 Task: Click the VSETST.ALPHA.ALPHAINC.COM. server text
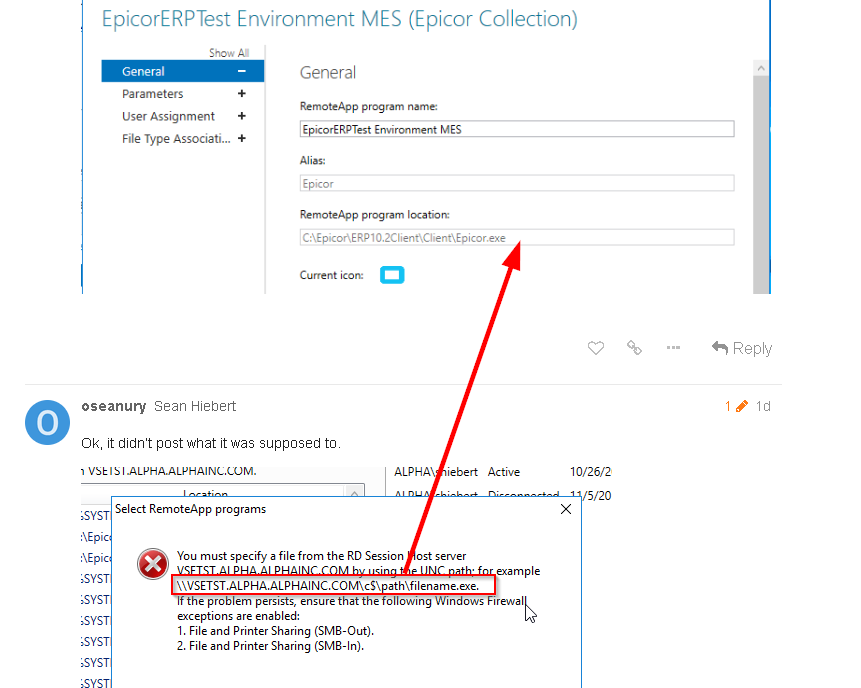[x=172, y=471]
